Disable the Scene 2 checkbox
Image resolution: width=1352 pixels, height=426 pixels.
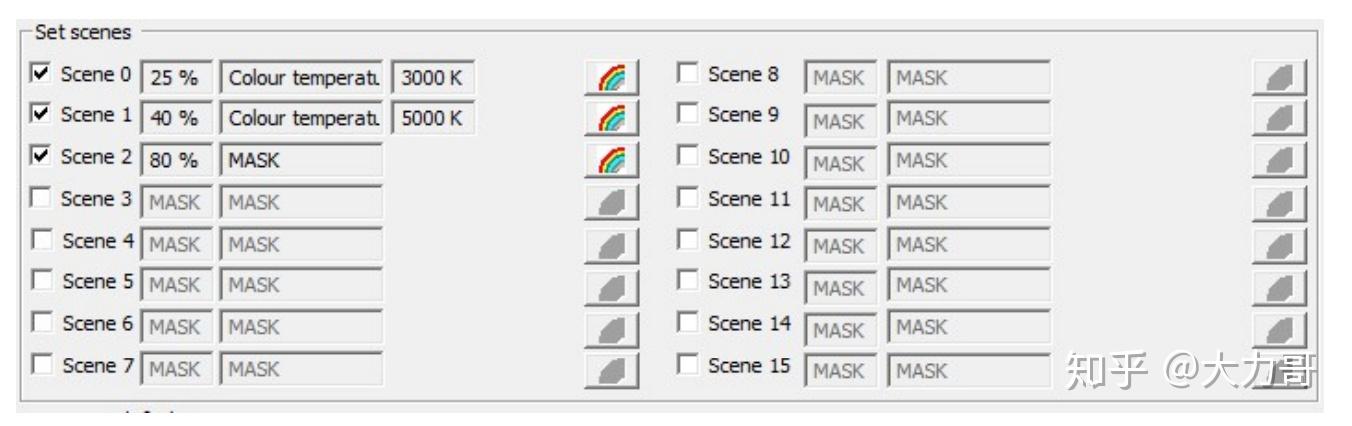(x=41, y=156)
